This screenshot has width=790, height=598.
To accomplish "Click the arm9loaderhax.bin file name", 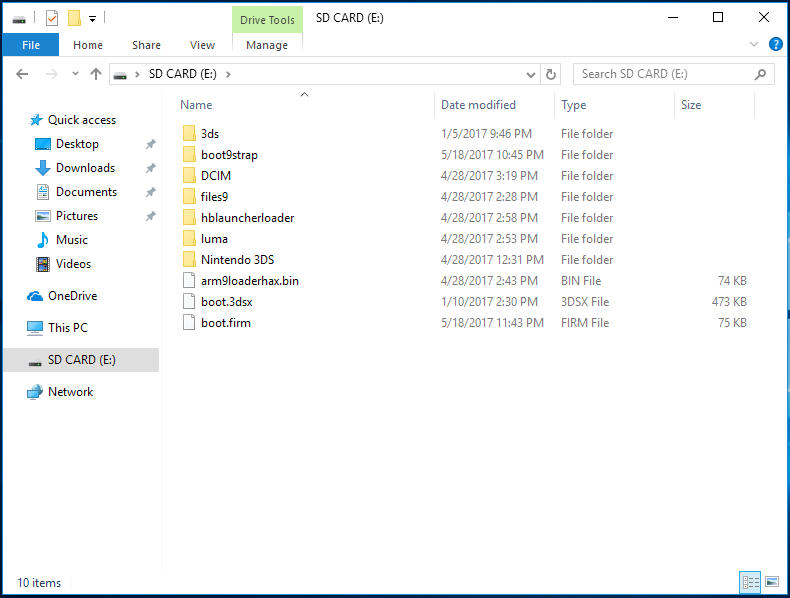I will point(250,281).
